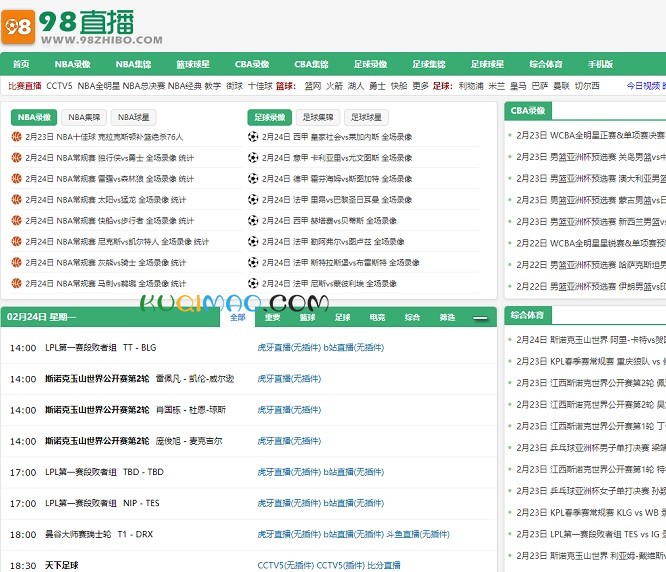Click basketball icon beside 马刺vs鹈鹕 row
Viewport: 666px width, 572px height.
point(16,283)
